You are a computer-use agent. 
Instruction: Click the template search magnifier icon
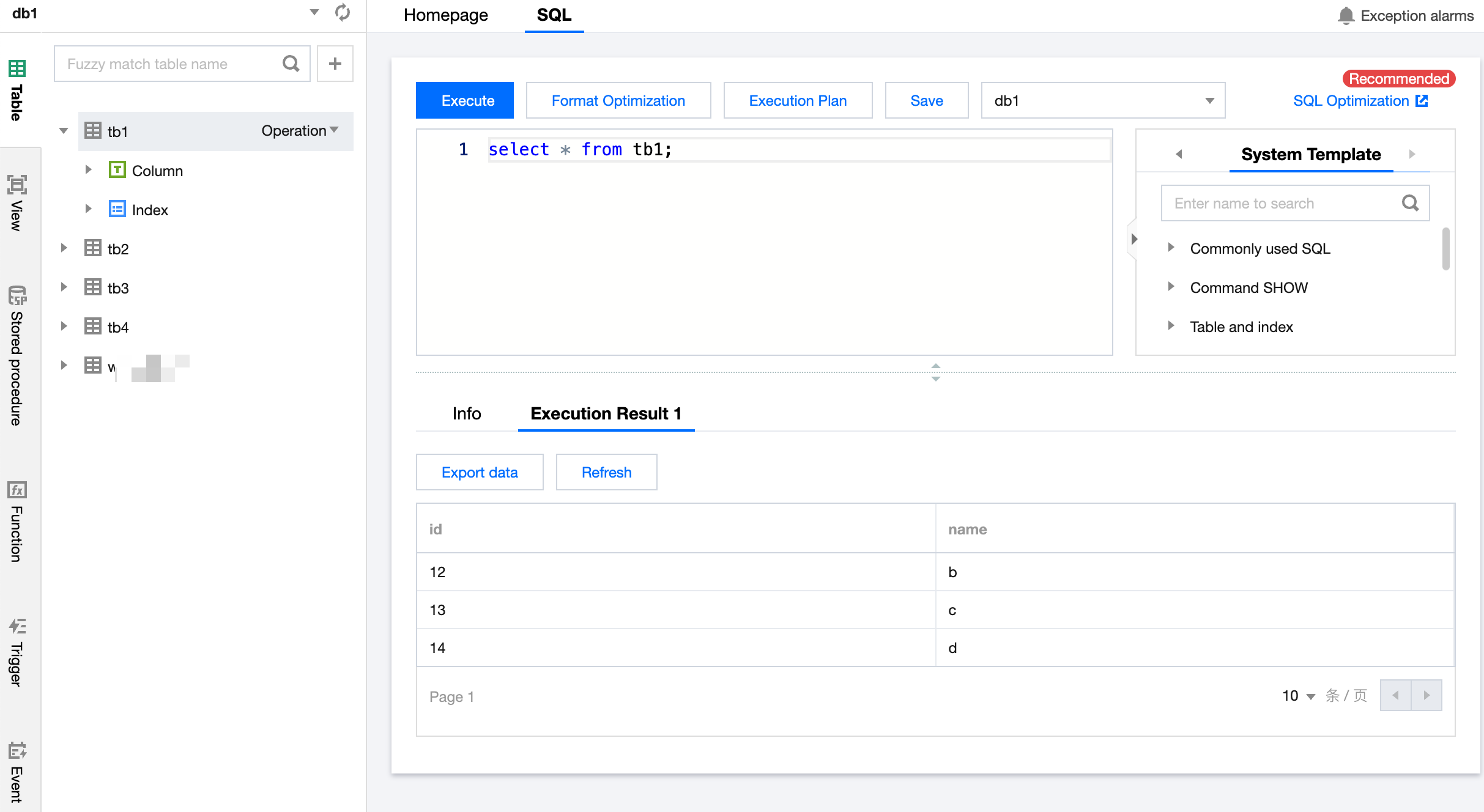tap(1410, 203)
